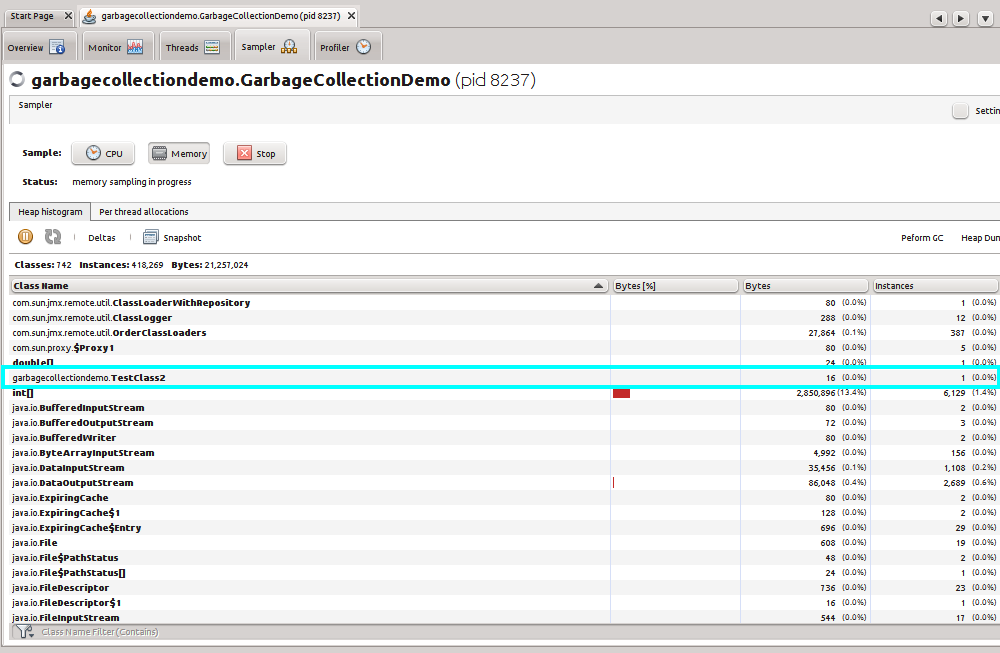Select the java.io.ExpiringCache row
Screen dimensions: 1000x653
(504, 497)
